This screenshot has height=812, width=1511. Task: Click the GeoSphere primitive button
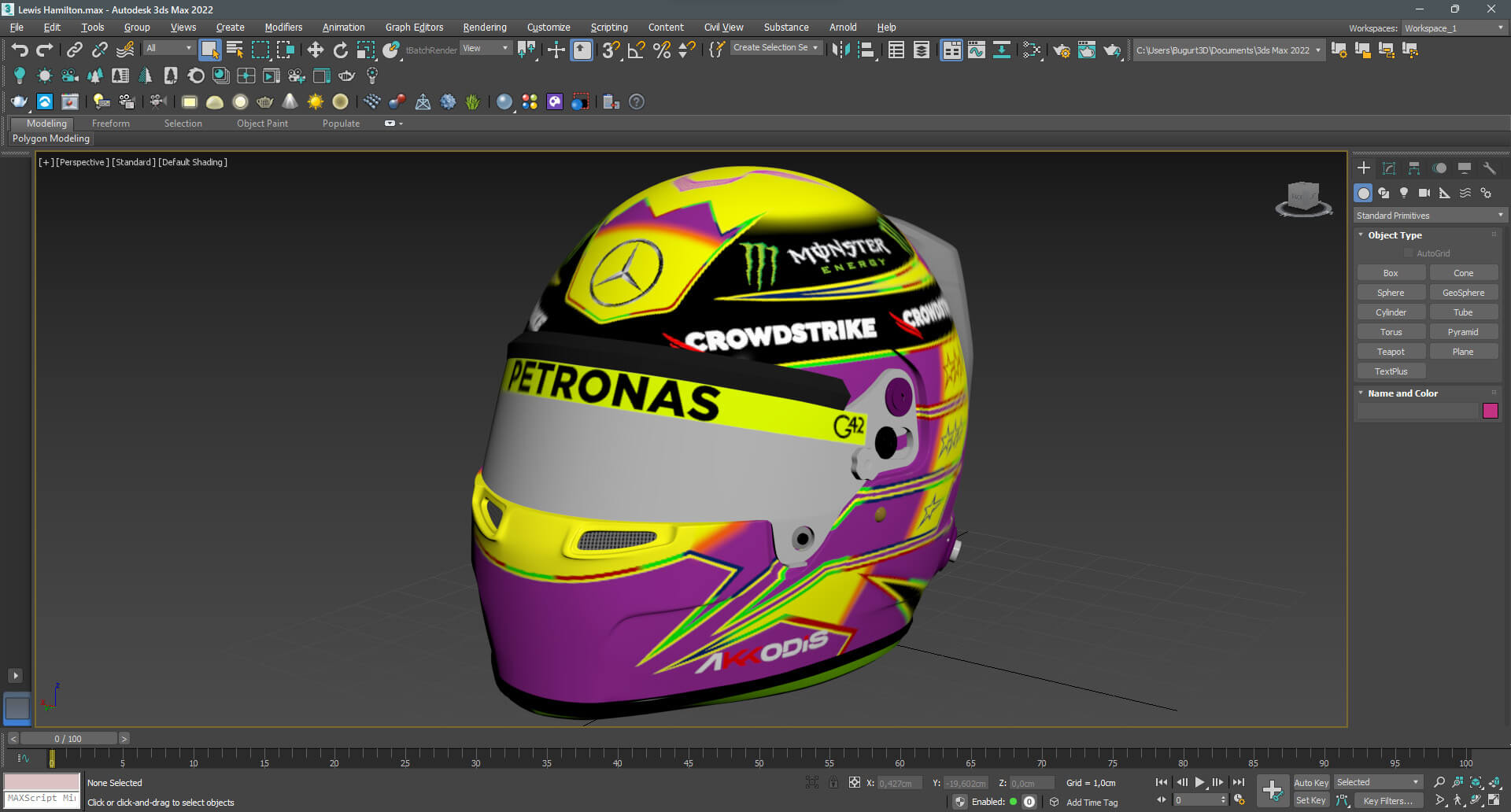(x=1463, y=293)
